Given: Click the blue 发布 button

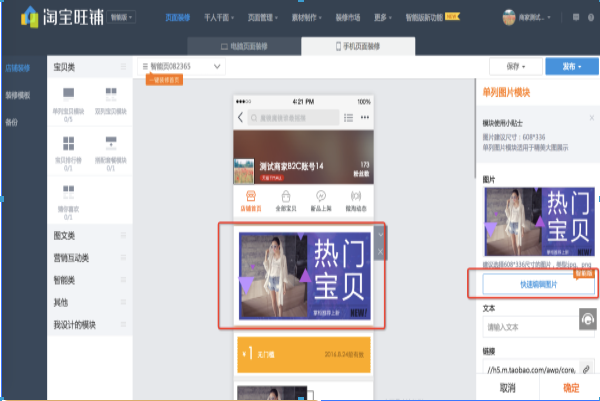Looking at the screenshot, I should tap(572, 66).
